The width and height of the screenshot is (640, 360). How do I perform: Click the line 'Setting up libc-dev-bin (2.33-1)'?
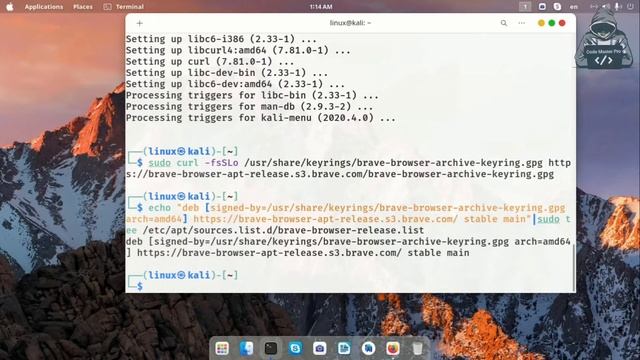pos(227,73)
